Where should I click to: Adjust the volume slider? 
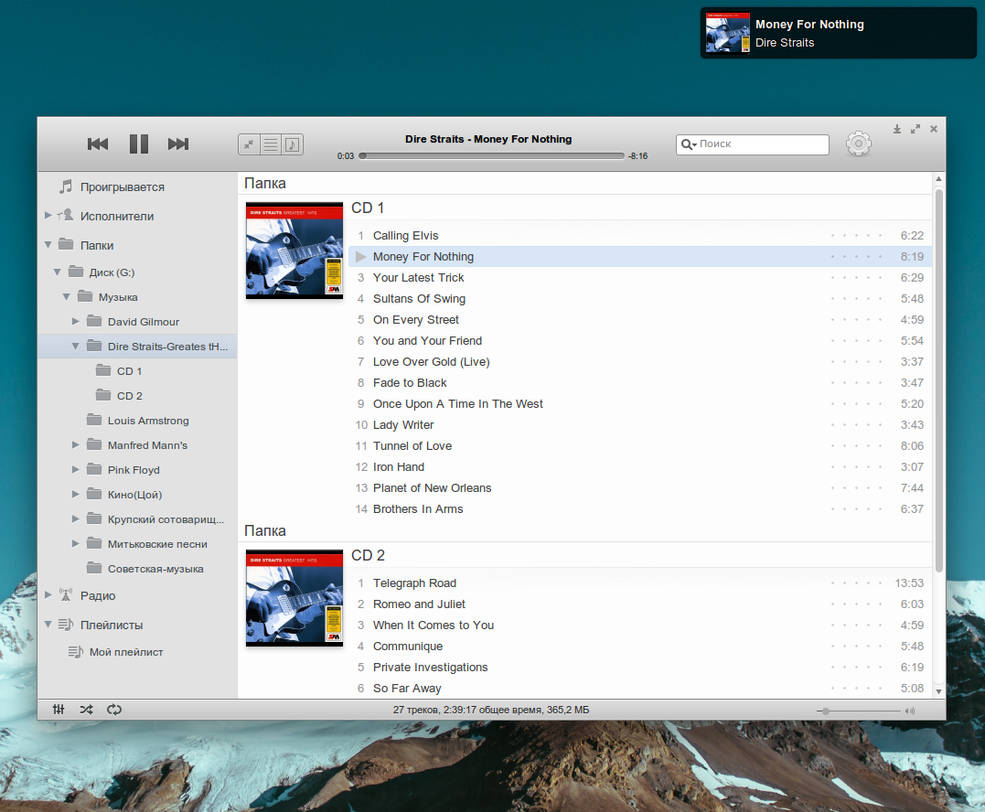(859, 711)
